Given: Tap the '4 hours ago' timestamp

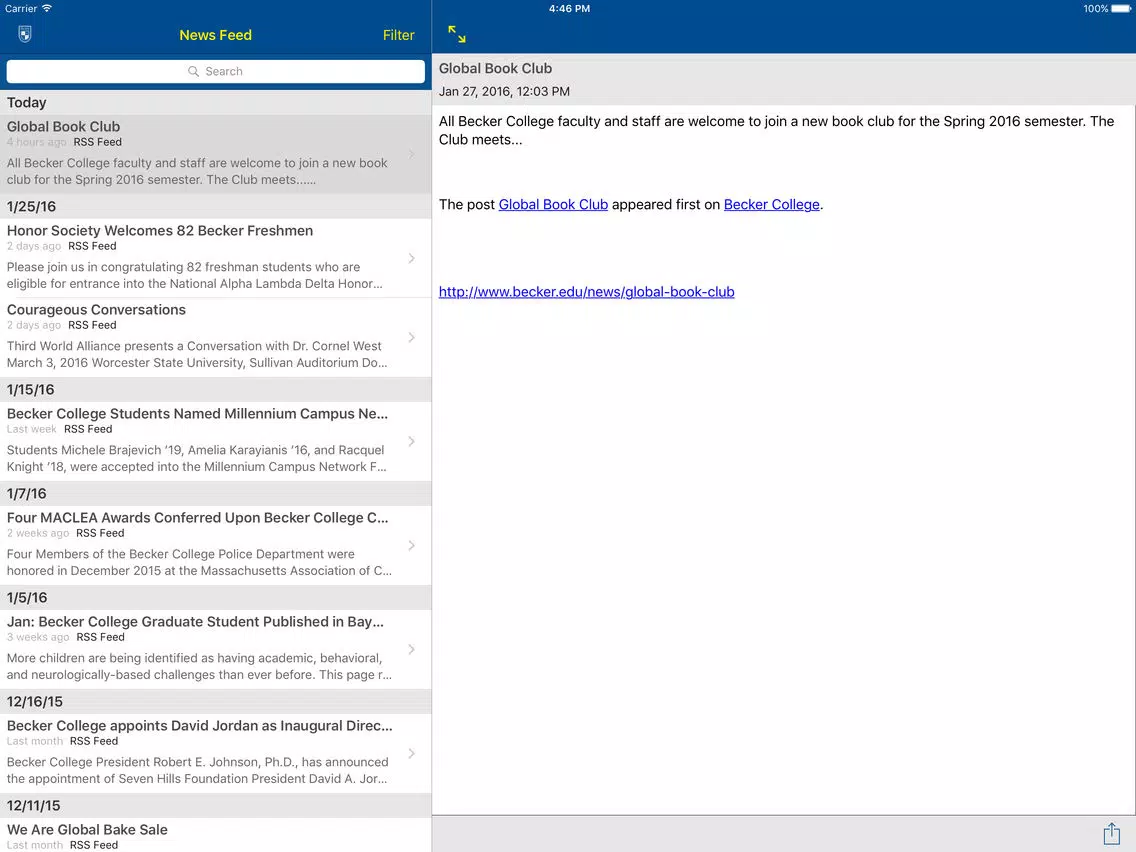Looking at the screenshot, I should tap(36, 142).
